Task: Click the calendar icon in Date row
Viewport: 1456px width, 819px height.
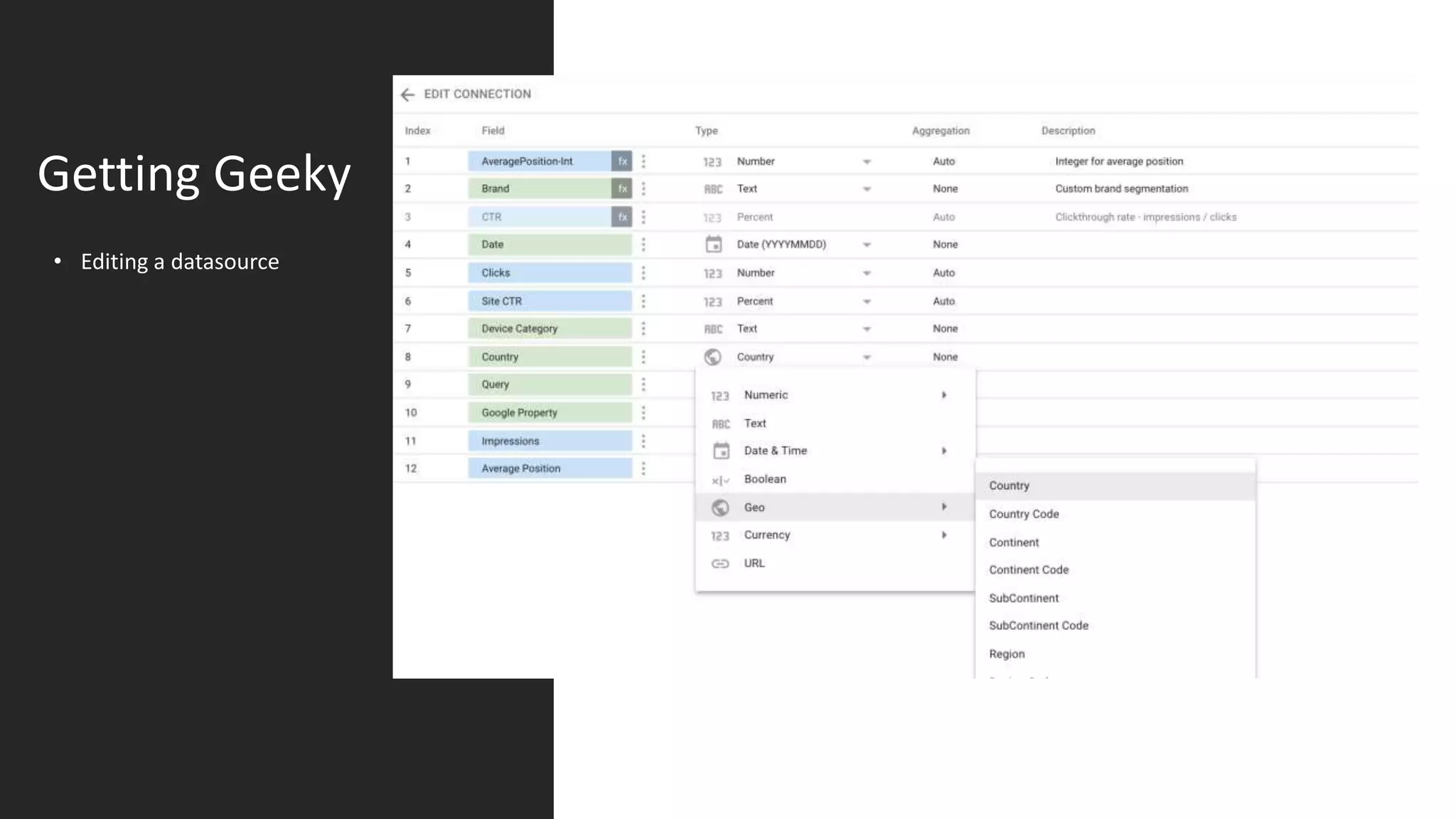Action: (x=713, y=245)
